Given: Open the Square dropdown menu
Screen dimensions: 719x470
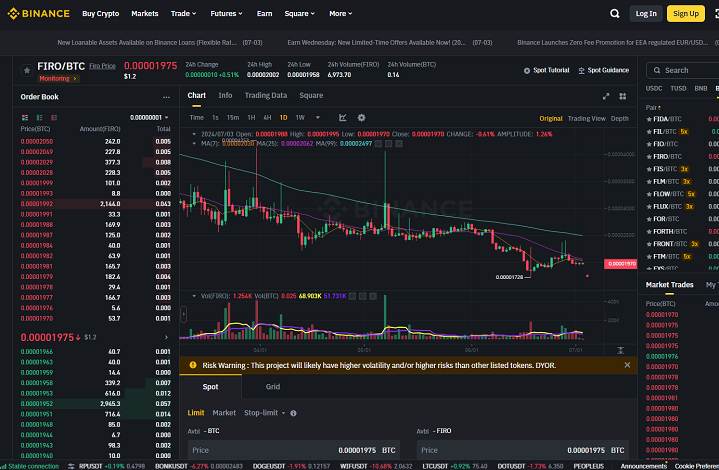Looking at the screenshot, I should click(x=300, y=14).
